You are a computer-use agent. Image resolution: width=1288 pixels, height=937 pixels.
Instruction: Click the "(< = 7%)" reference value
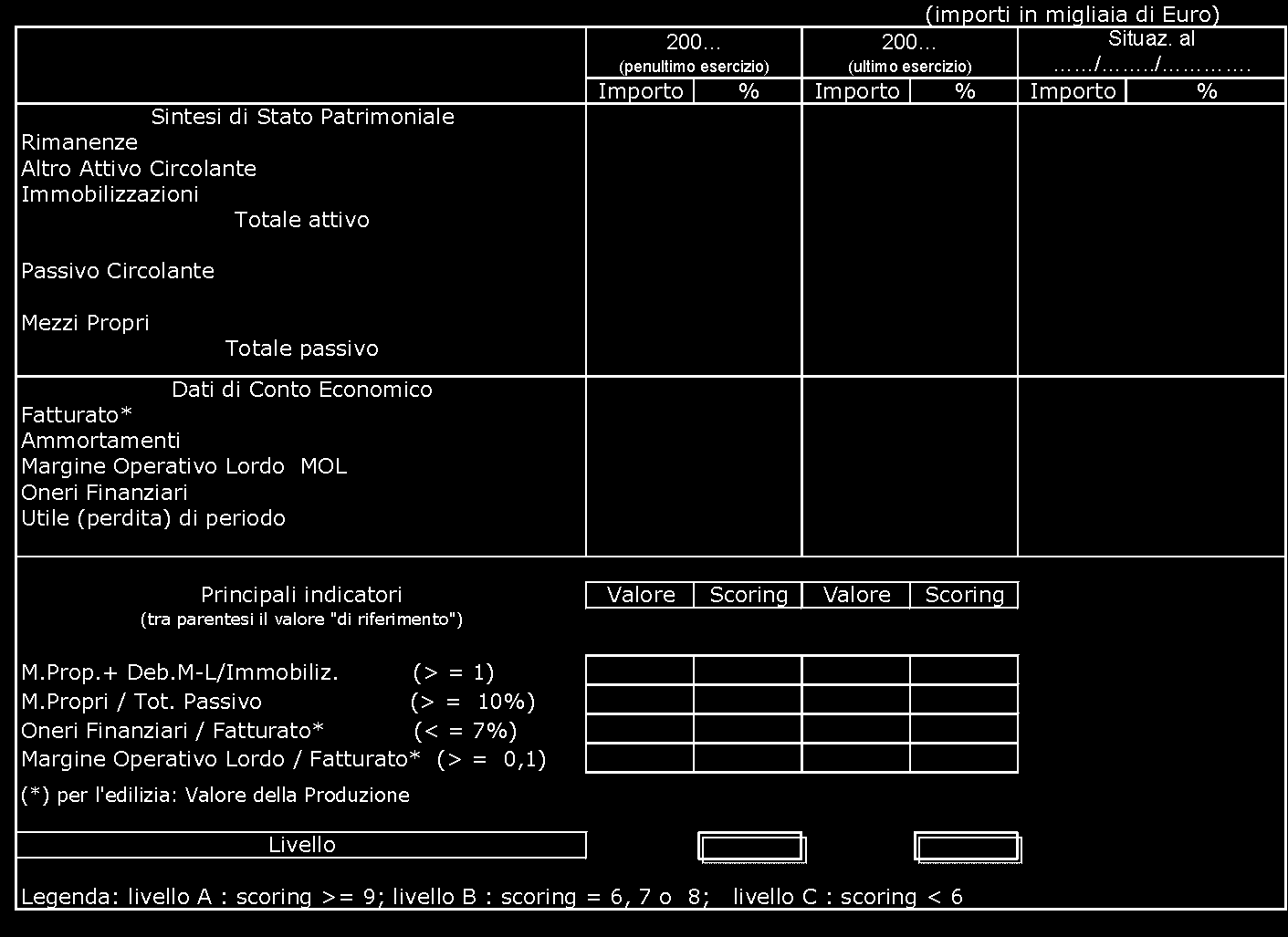coord(466,731)
